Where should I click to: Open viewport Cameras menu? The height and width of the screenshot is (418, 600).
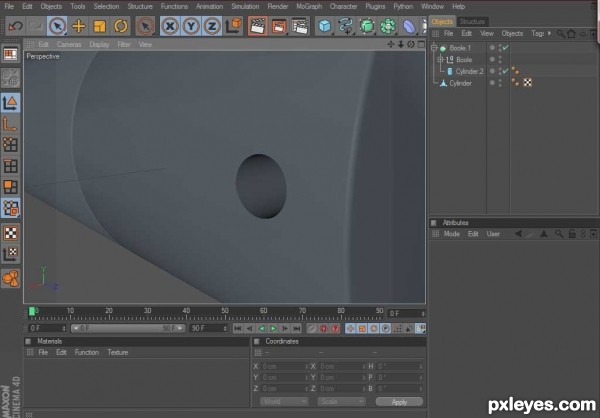click(x=69, y=44)
